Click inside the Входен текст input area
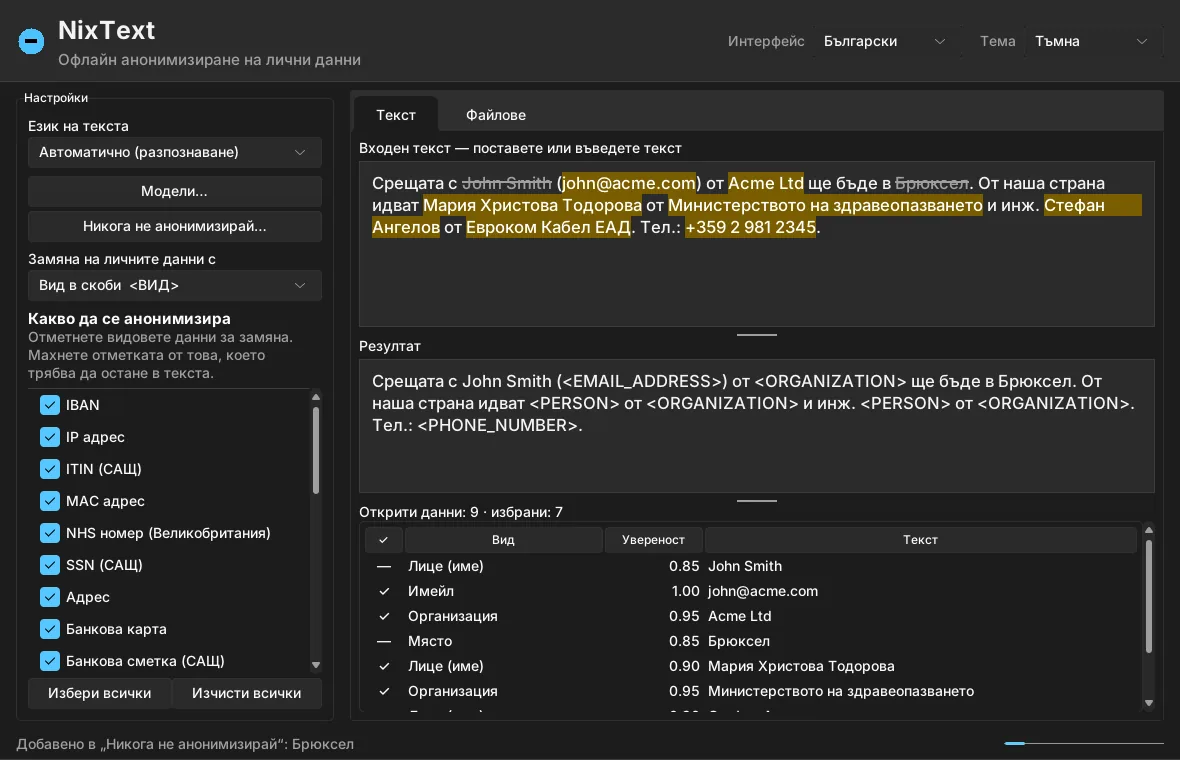The height and width of the screenshot is (760, 1180). click(756, 244)
